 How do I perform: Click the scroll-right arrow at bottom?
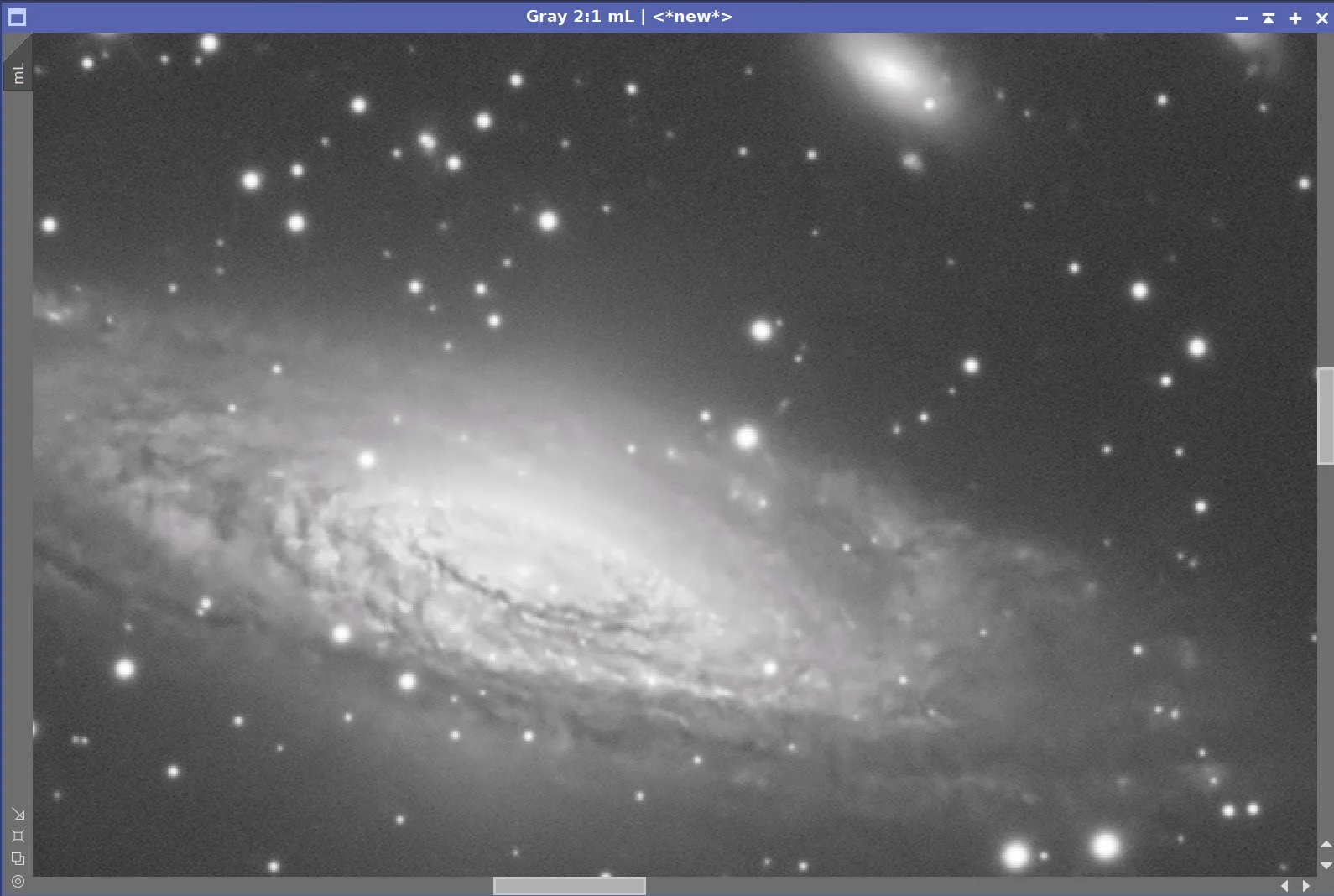(1305, 886)
